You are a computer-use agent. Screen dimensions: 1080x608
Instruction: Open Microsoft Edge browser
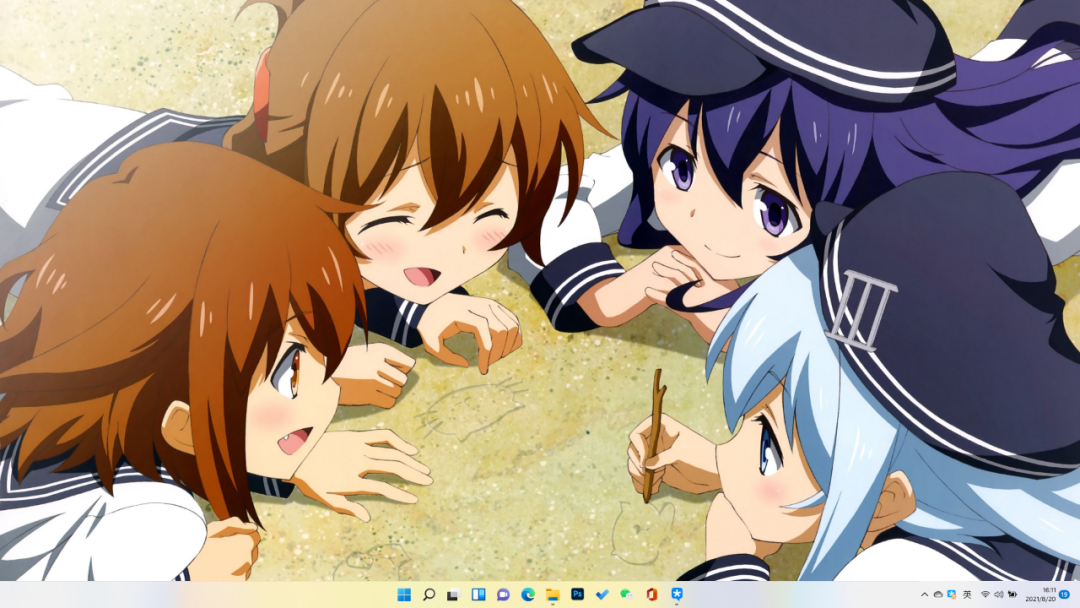tap(528, 594)
